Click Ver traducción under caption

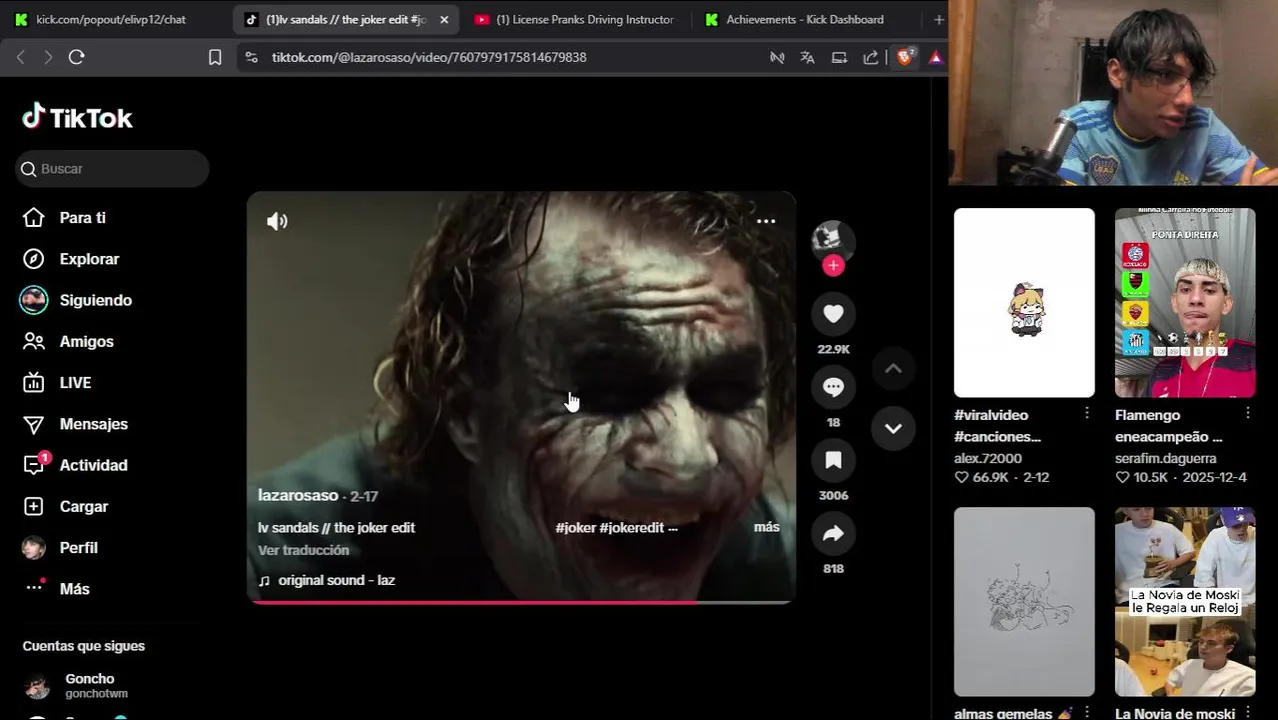(303, 550)
